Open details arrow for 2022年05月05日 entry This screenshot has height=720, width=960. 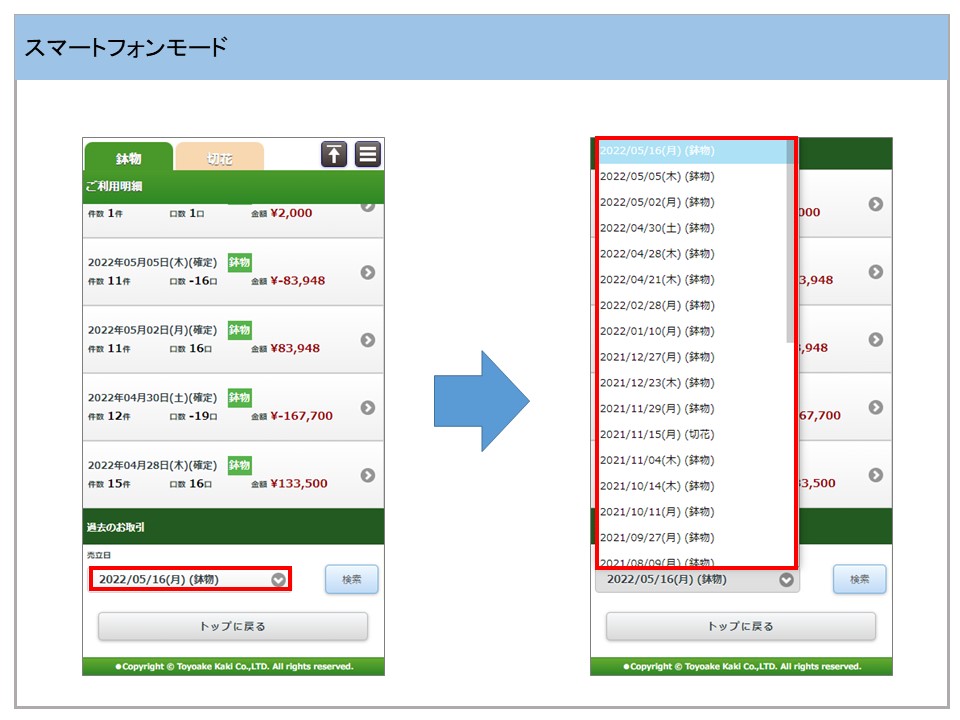[x=367, y=272]
